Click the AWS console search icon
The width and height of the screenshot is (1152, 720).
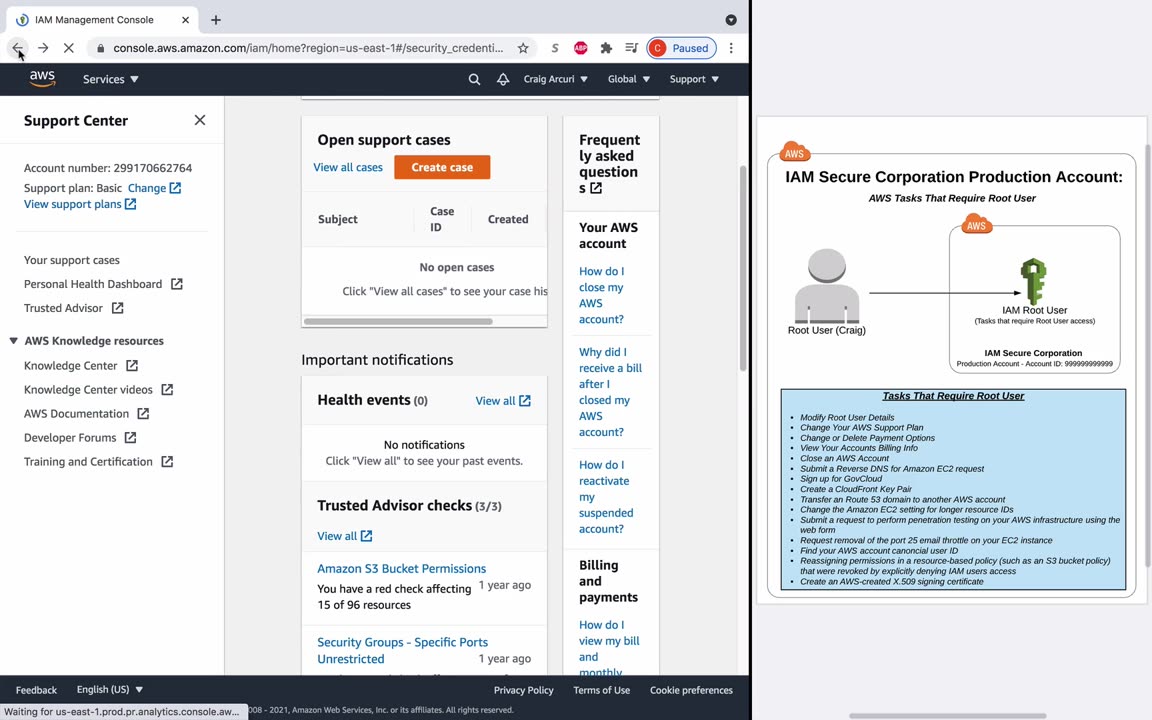pos(475,79)
